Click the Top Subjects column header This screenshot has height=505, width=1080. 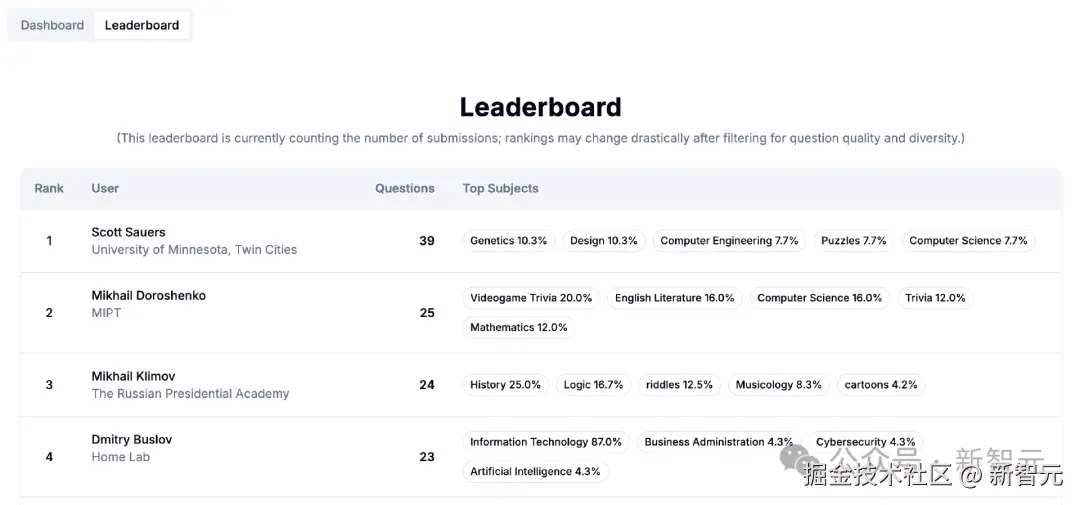500,188
